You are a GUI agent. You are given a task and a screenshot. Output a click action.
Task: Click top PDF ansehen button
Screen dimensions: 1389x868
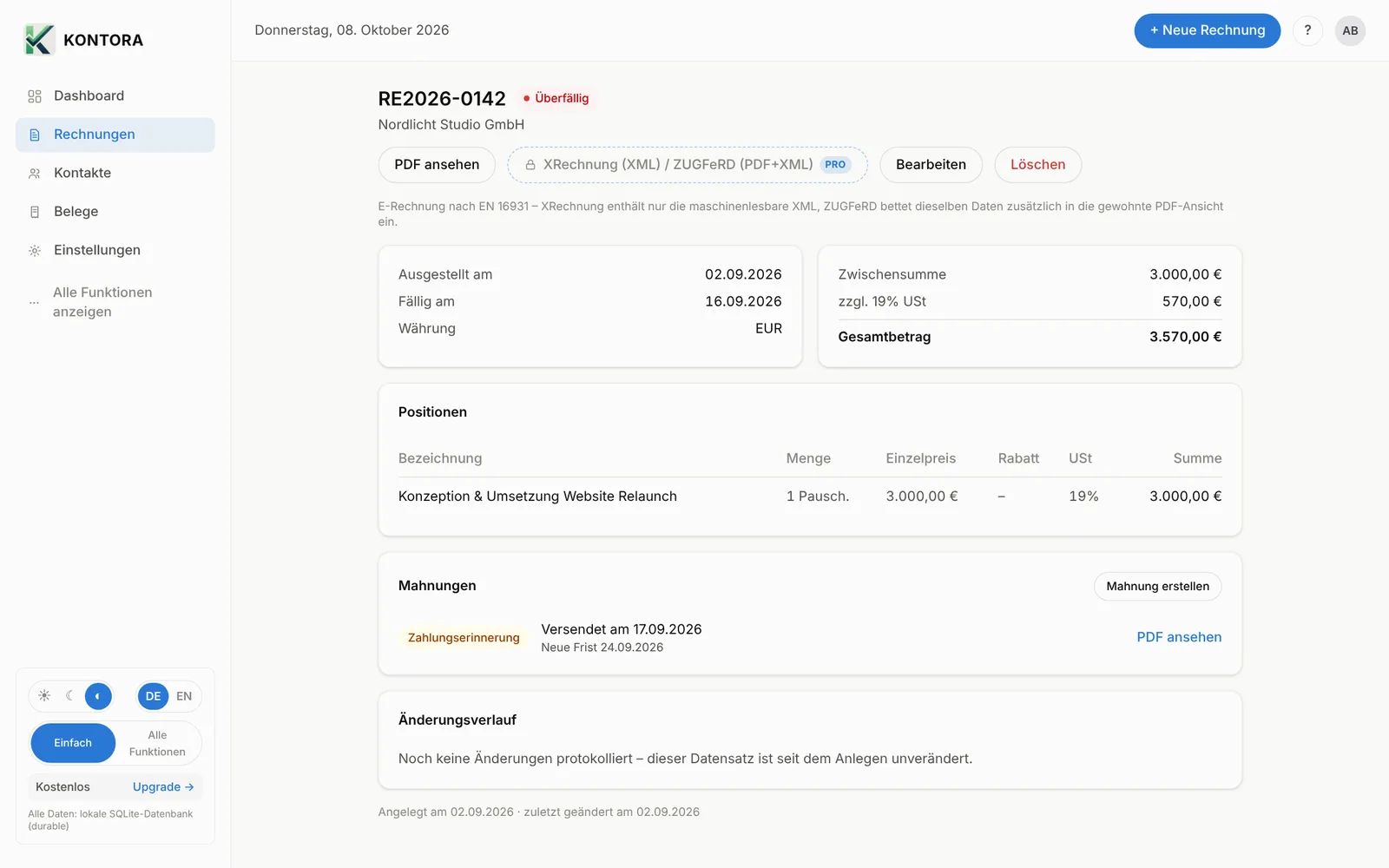[437, 165]
